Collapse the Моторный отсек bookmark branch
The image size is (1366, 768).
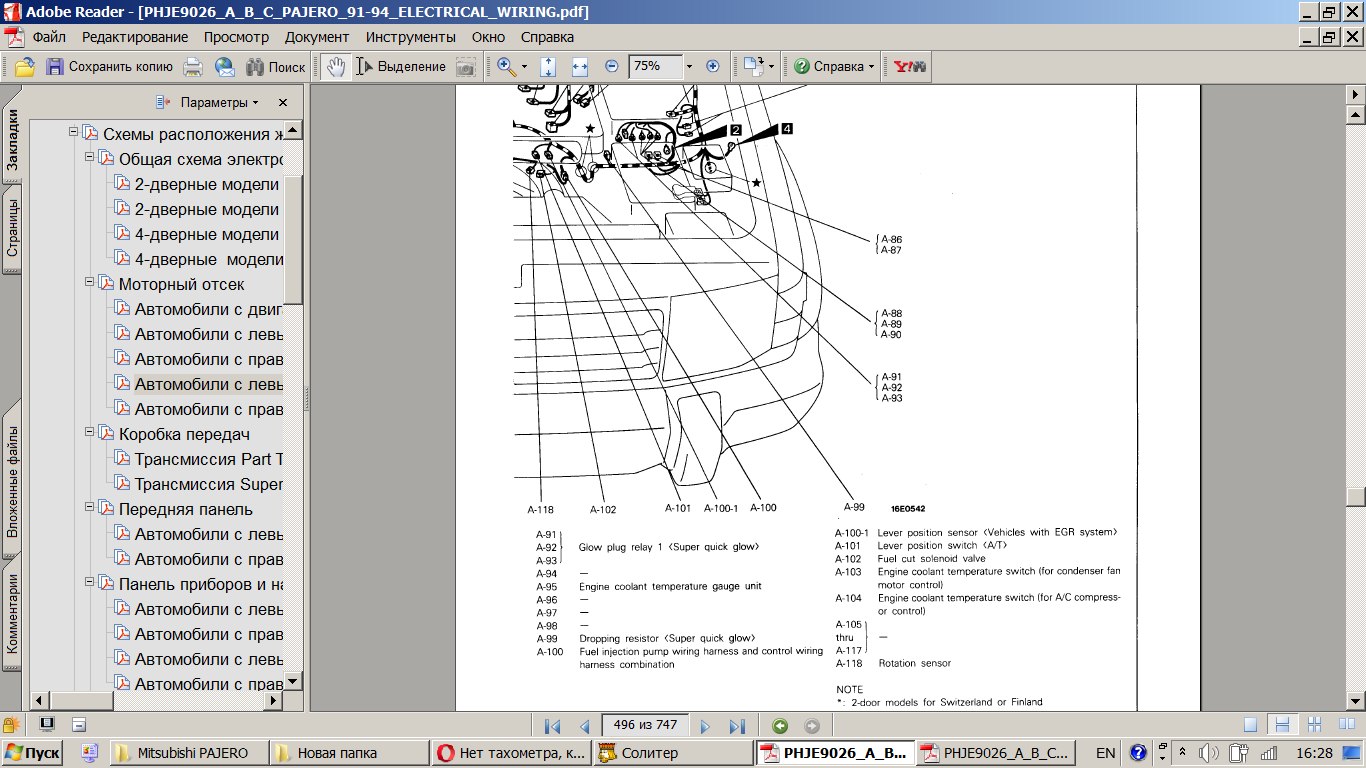tap(89, 283)
